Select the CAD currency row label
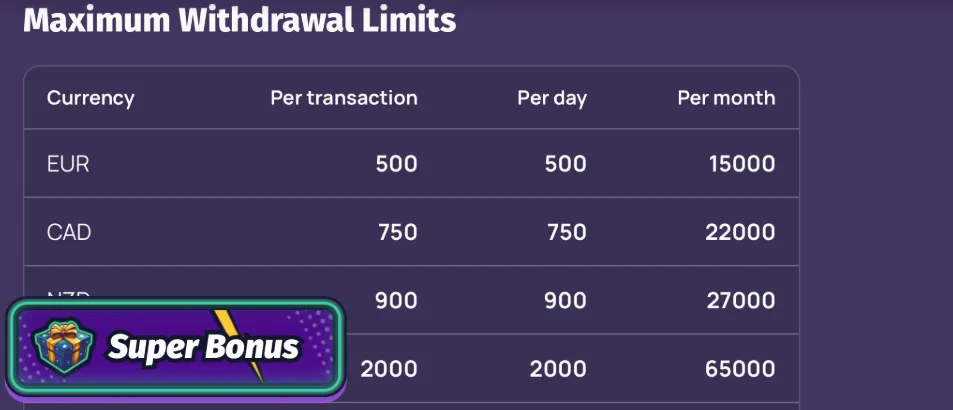The image size is (953, 410). pyautogui.click(x=69, y=232)
